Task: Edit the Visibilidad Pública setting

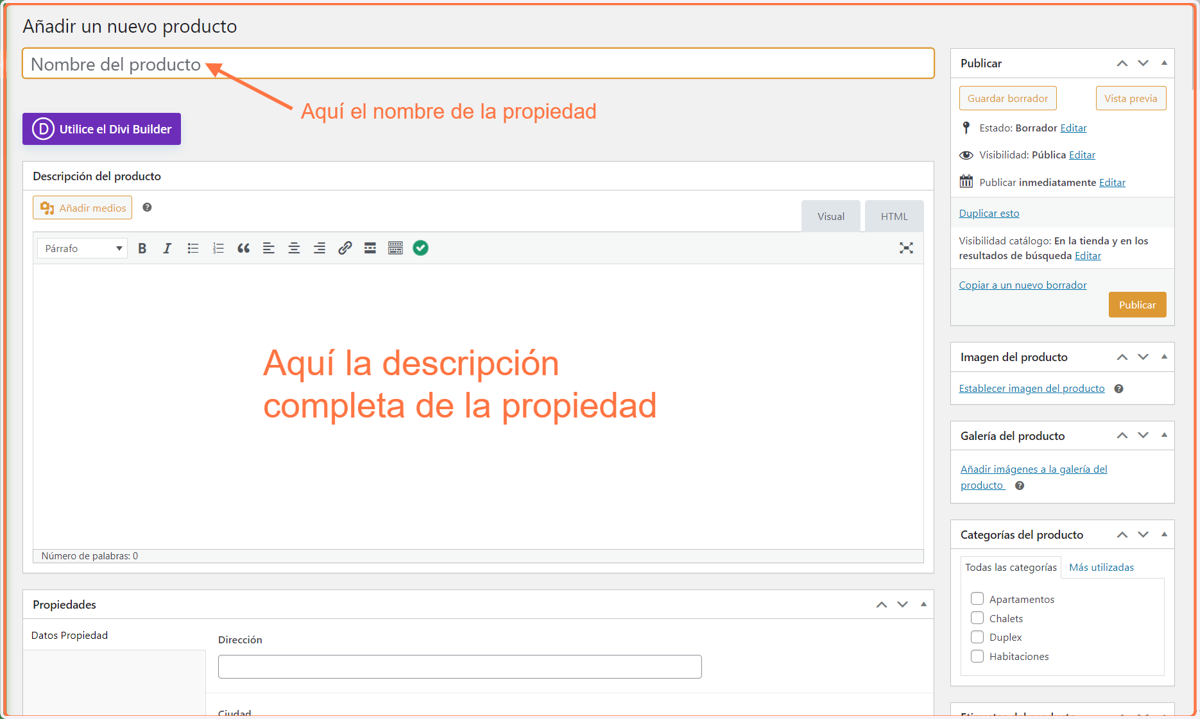Action: click(x=1082, y=155)
